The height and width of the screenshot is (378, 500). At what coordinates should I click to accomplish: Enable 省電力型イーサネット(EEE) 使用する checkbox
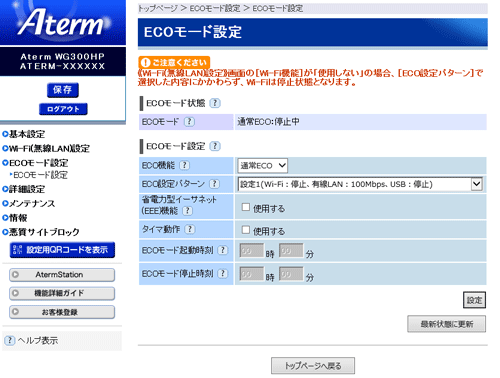click(x=246, y=207)
